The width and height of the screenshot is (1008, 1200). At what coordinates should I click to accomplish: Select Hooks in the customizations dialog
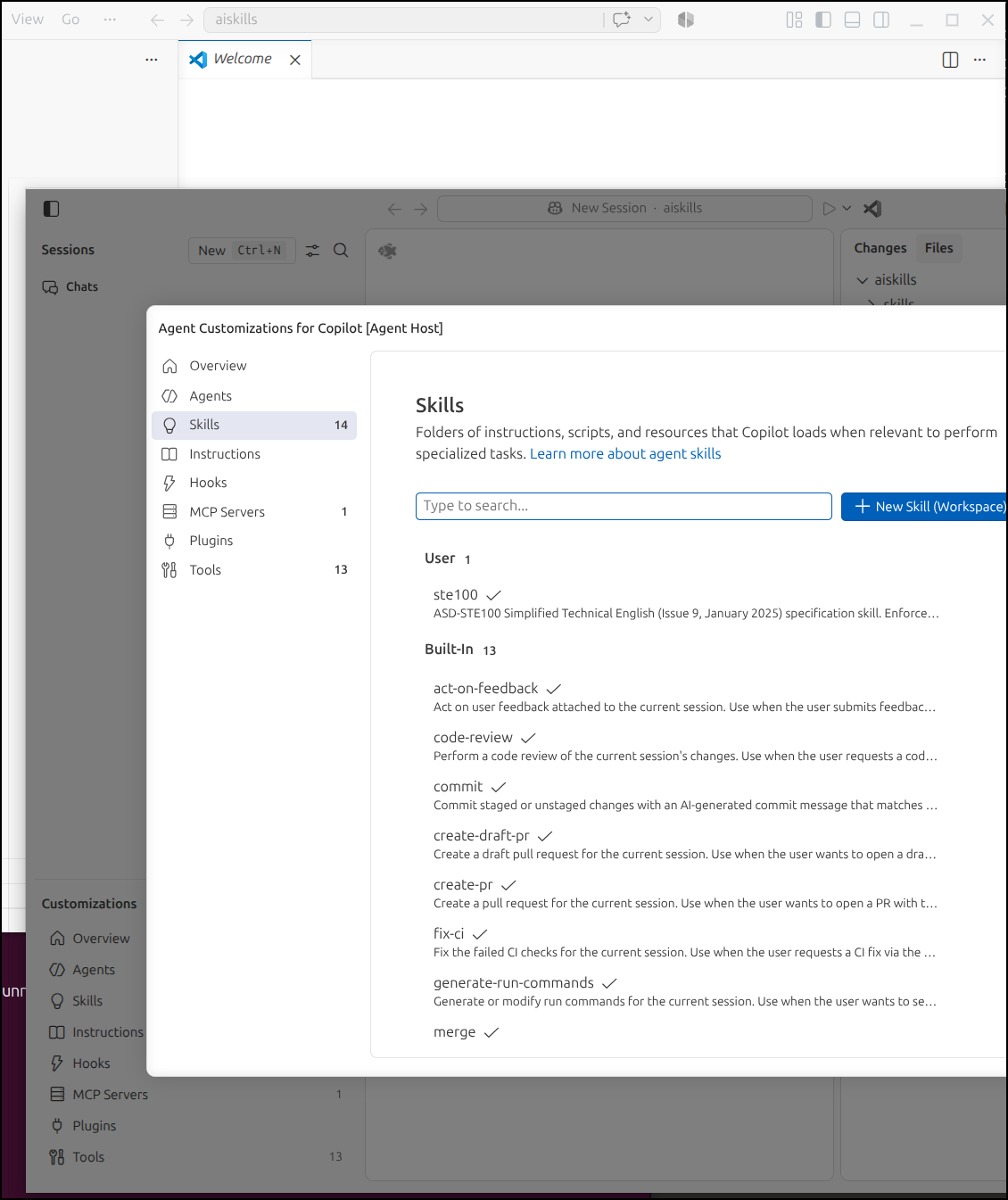(254, 483)
